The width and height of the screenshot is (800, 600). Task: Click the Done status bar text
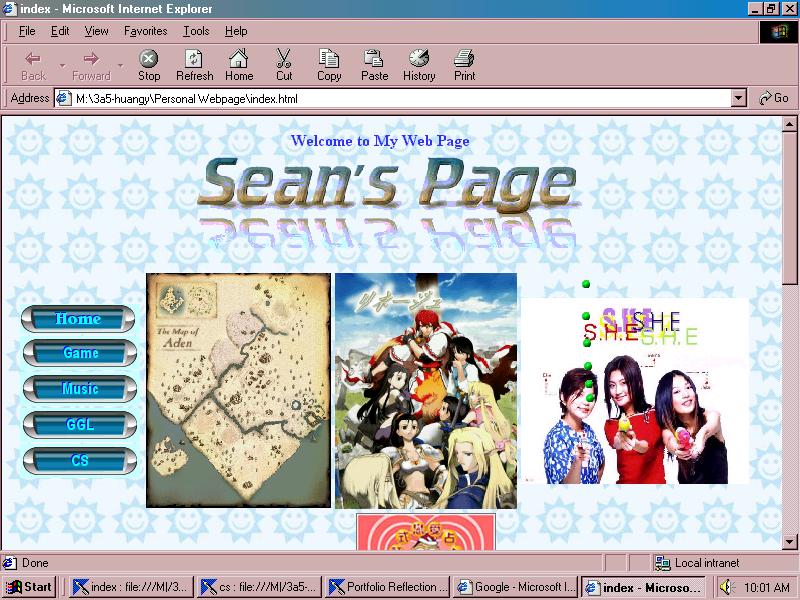coord(35,563)
